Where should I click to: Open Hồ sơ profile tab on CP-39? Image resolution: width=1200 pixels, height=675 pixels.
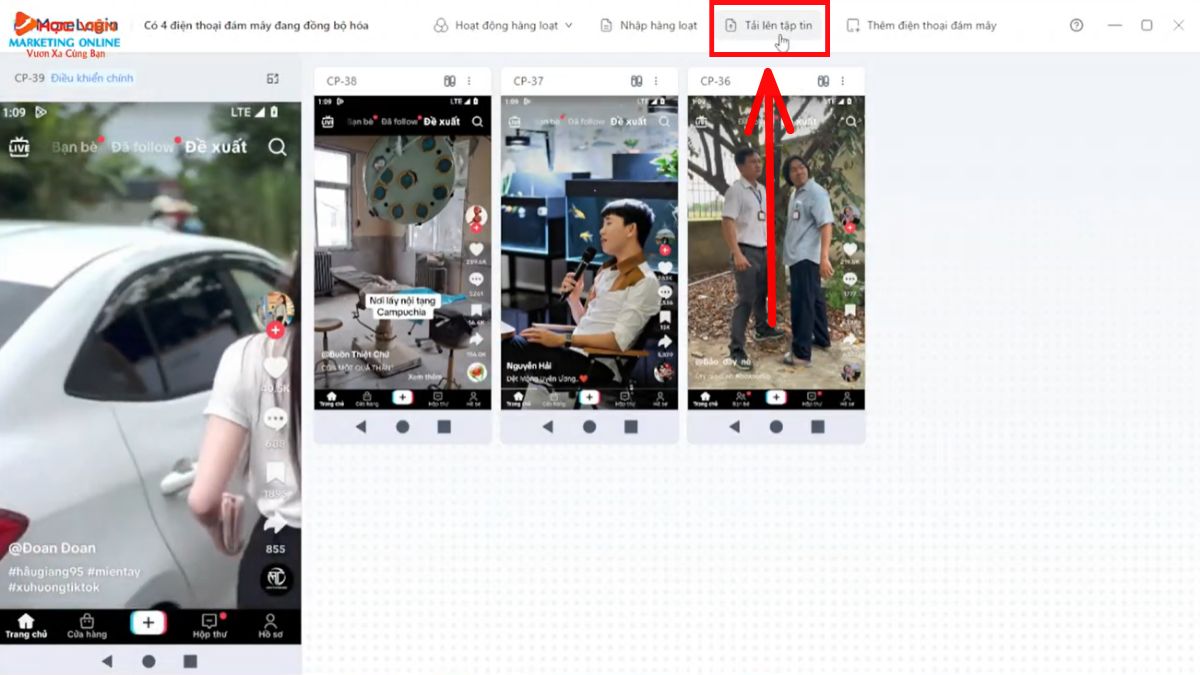coord(271,627)
